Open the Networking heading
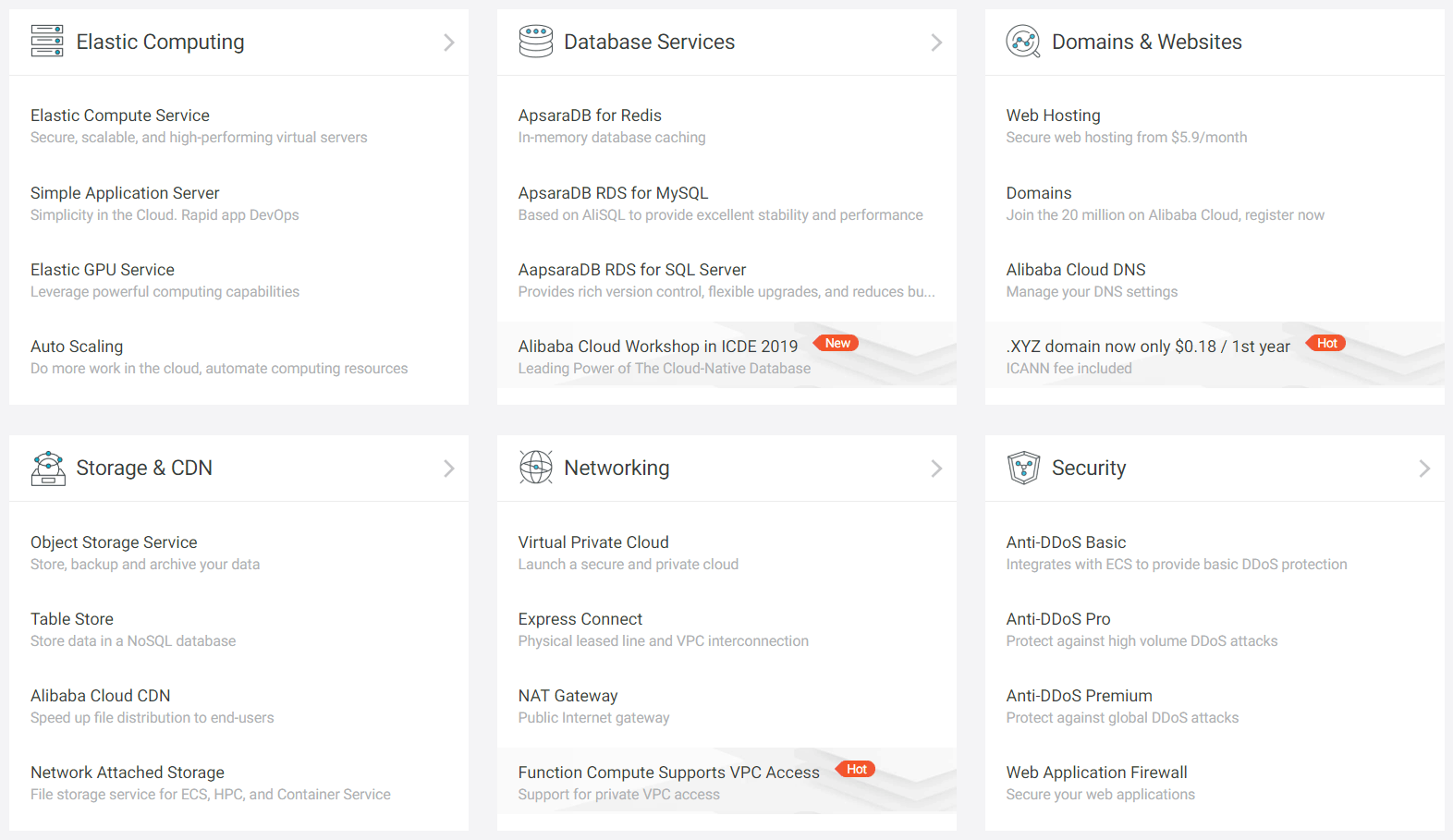The image size is (1453, 840). click(617, 468)
